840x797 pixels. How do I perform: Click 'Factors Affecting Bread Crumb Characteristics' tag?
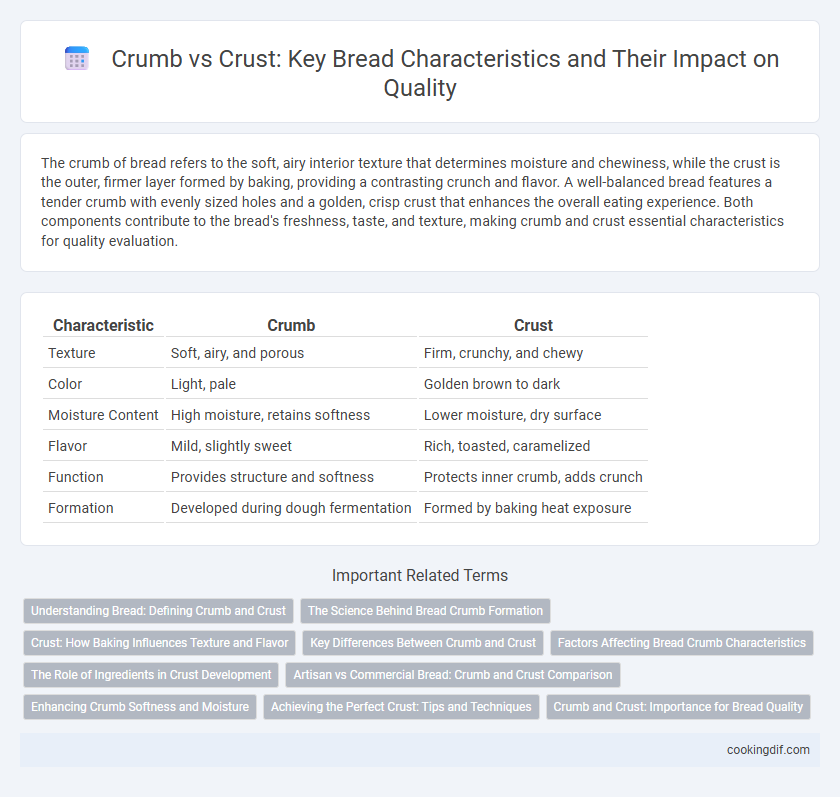(681, 643)
